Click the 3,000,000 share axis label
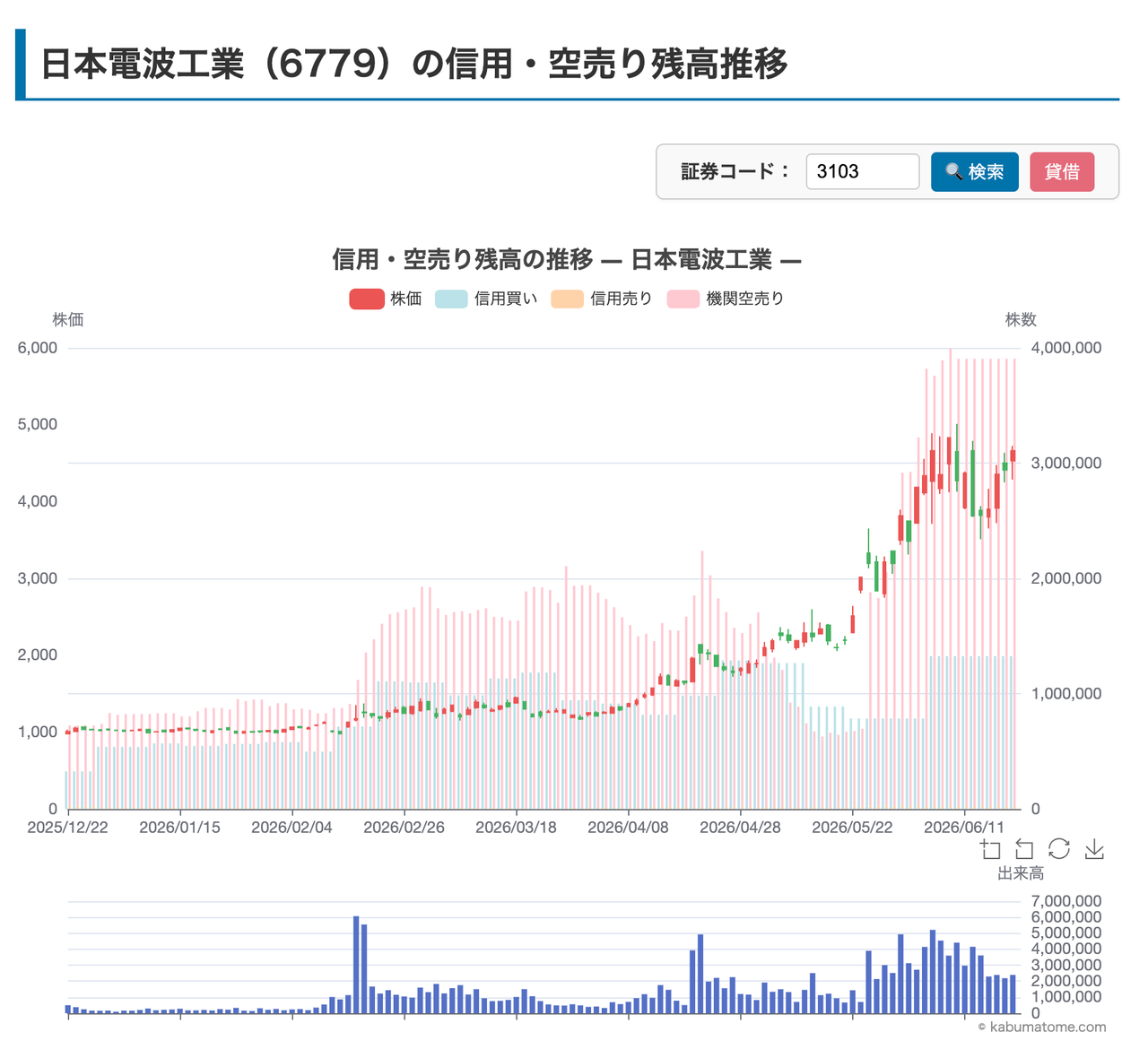 1066,463
